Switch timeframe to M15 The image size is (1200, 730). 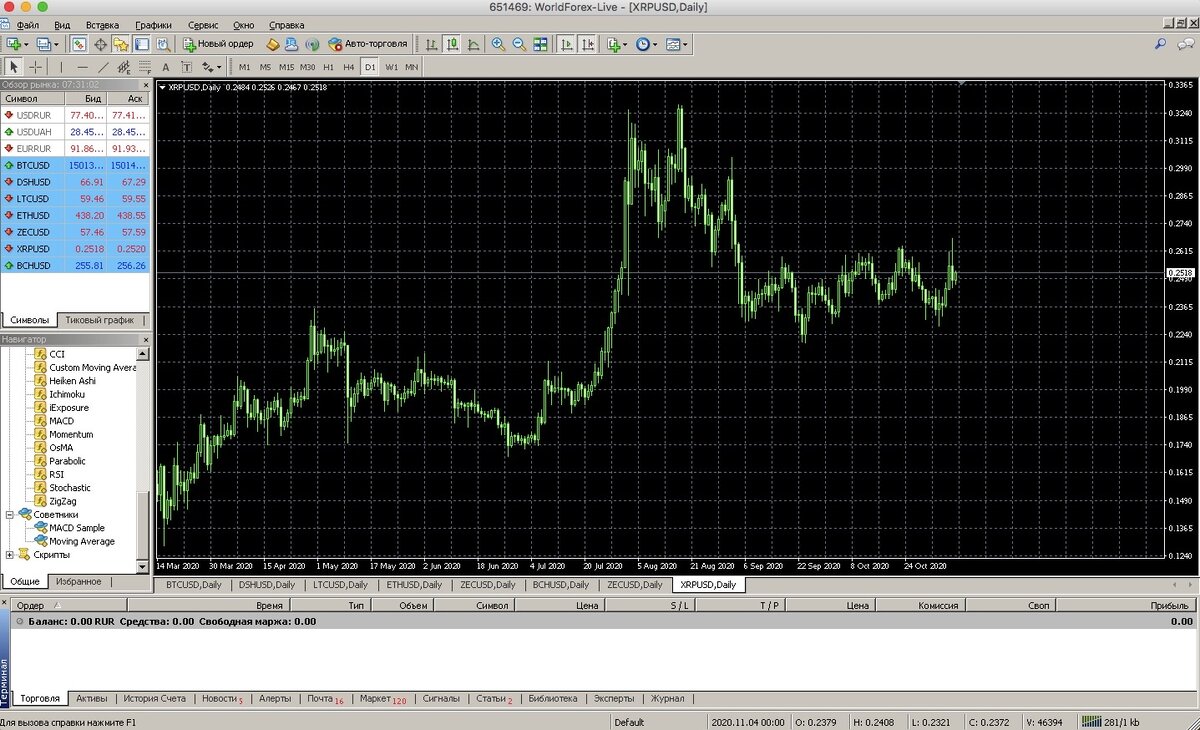tap(286, 67)
